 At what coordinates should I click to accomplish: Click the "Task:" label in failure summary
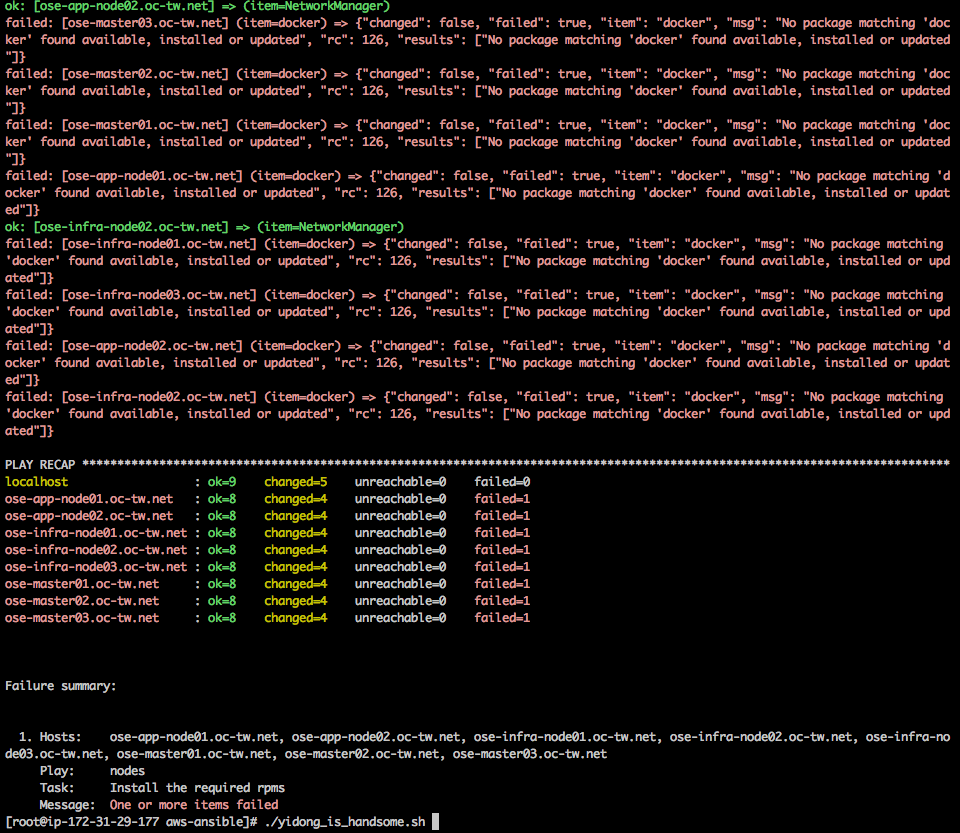[x=57, y=788]
